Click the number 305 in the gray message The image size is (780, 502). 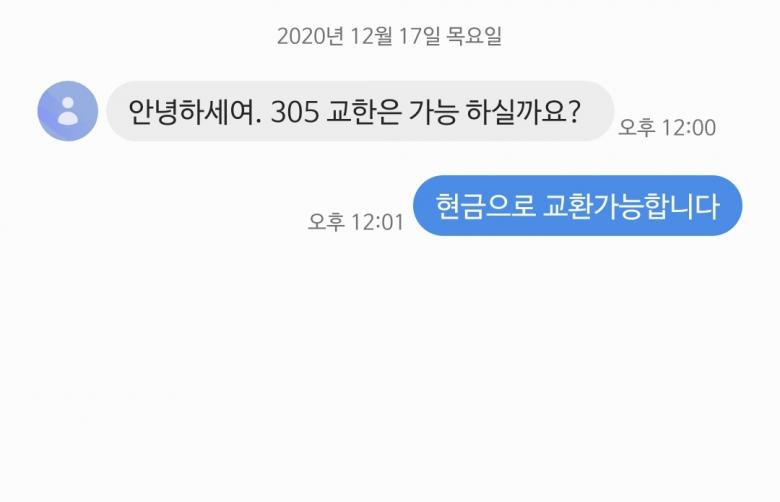[294, 112]
